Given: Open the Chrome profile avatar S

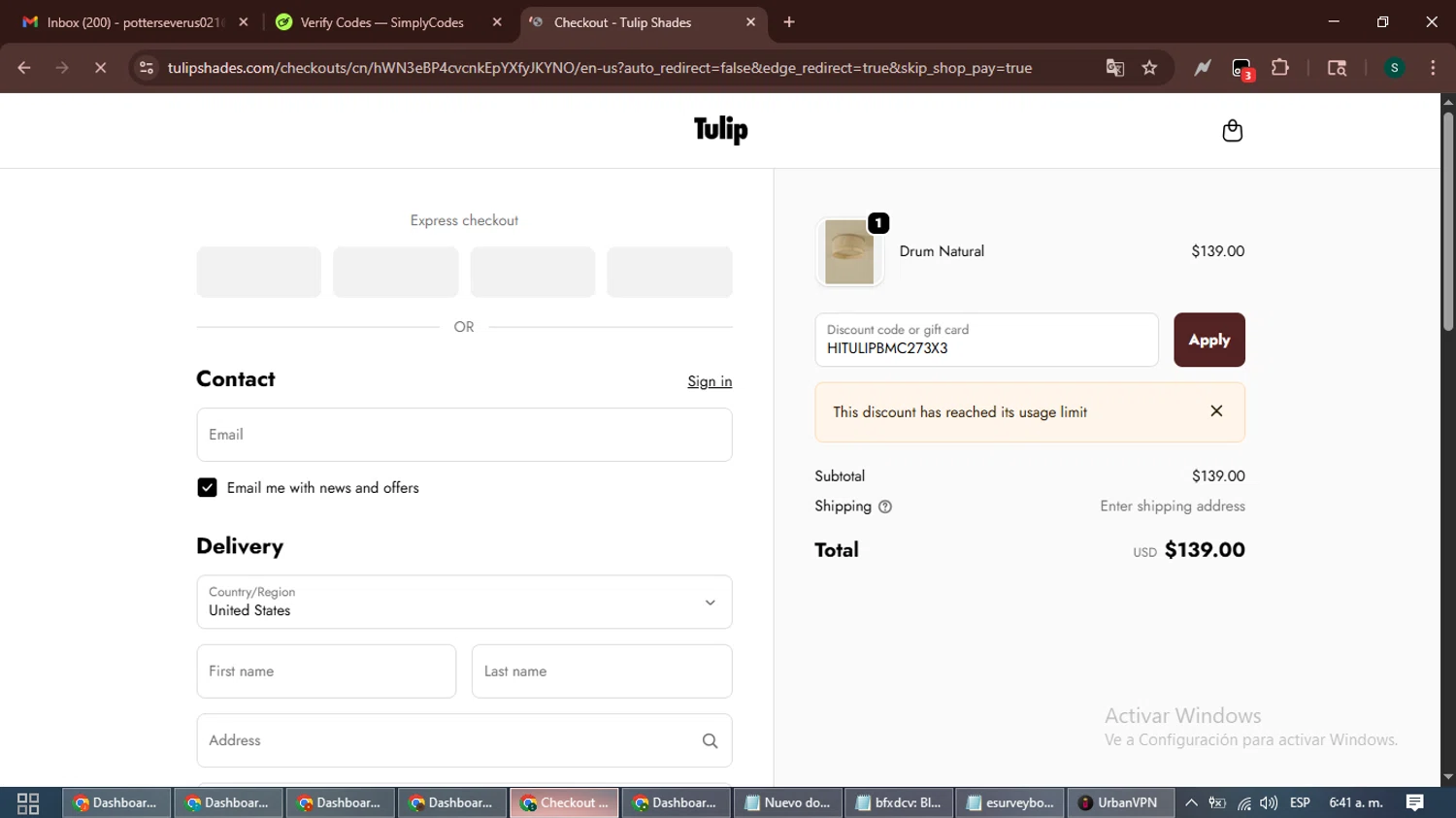Looking at the screenshot, I should pyautogui.click(x=1394, y=68).
